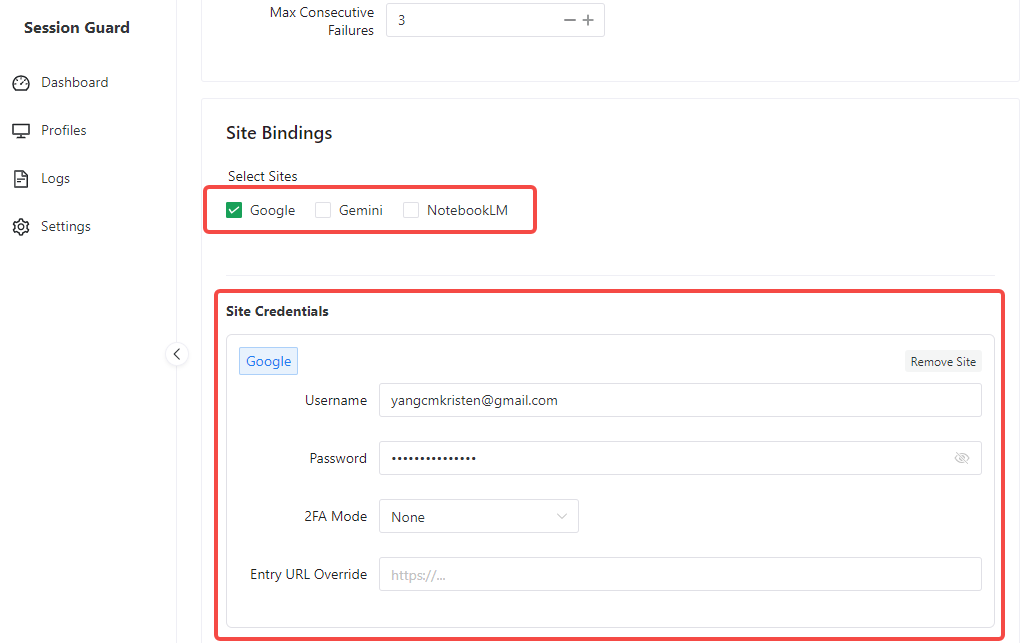Screen dimensions: 1020x643
Task: Click the Profiles monitor icon
Action: point(21,131)
